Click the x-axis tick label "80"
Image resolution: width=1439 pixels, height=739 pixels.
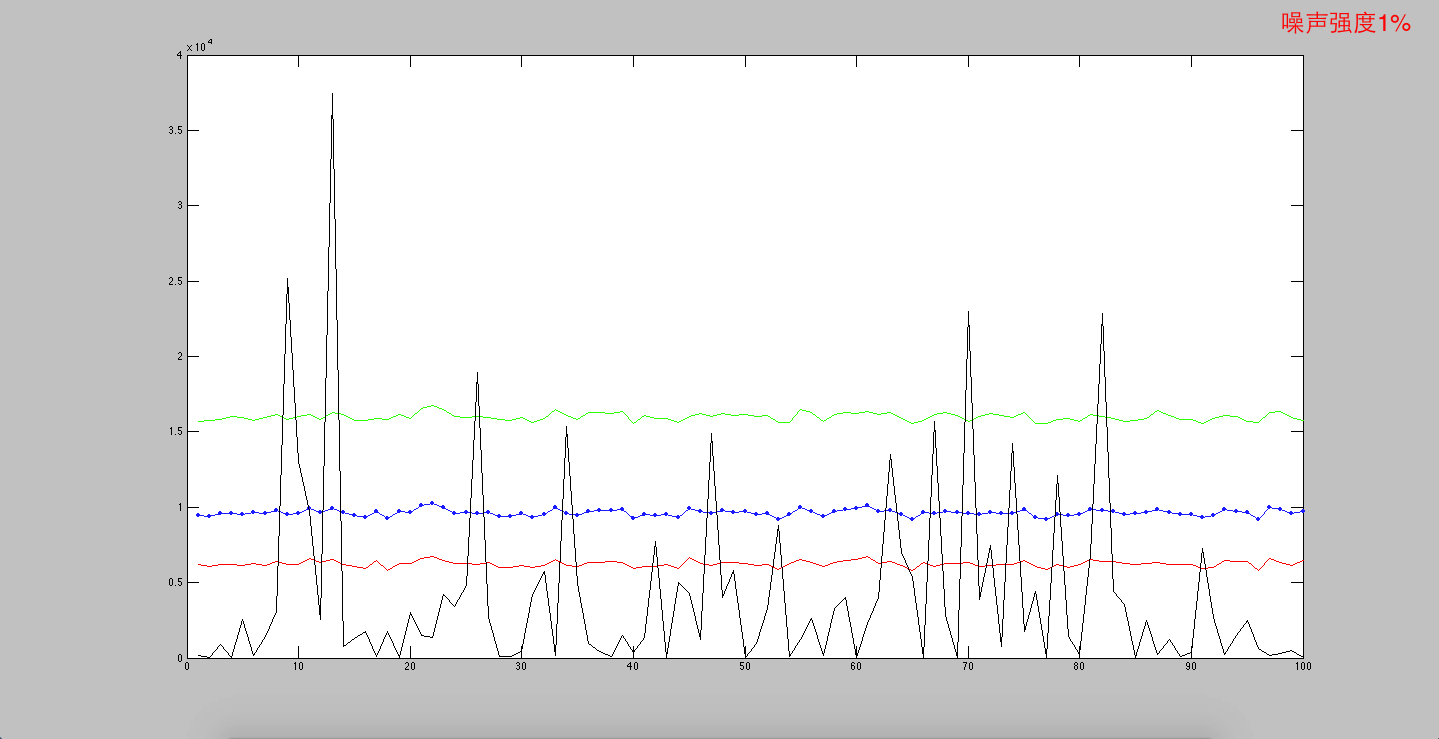click(1079, 667)
